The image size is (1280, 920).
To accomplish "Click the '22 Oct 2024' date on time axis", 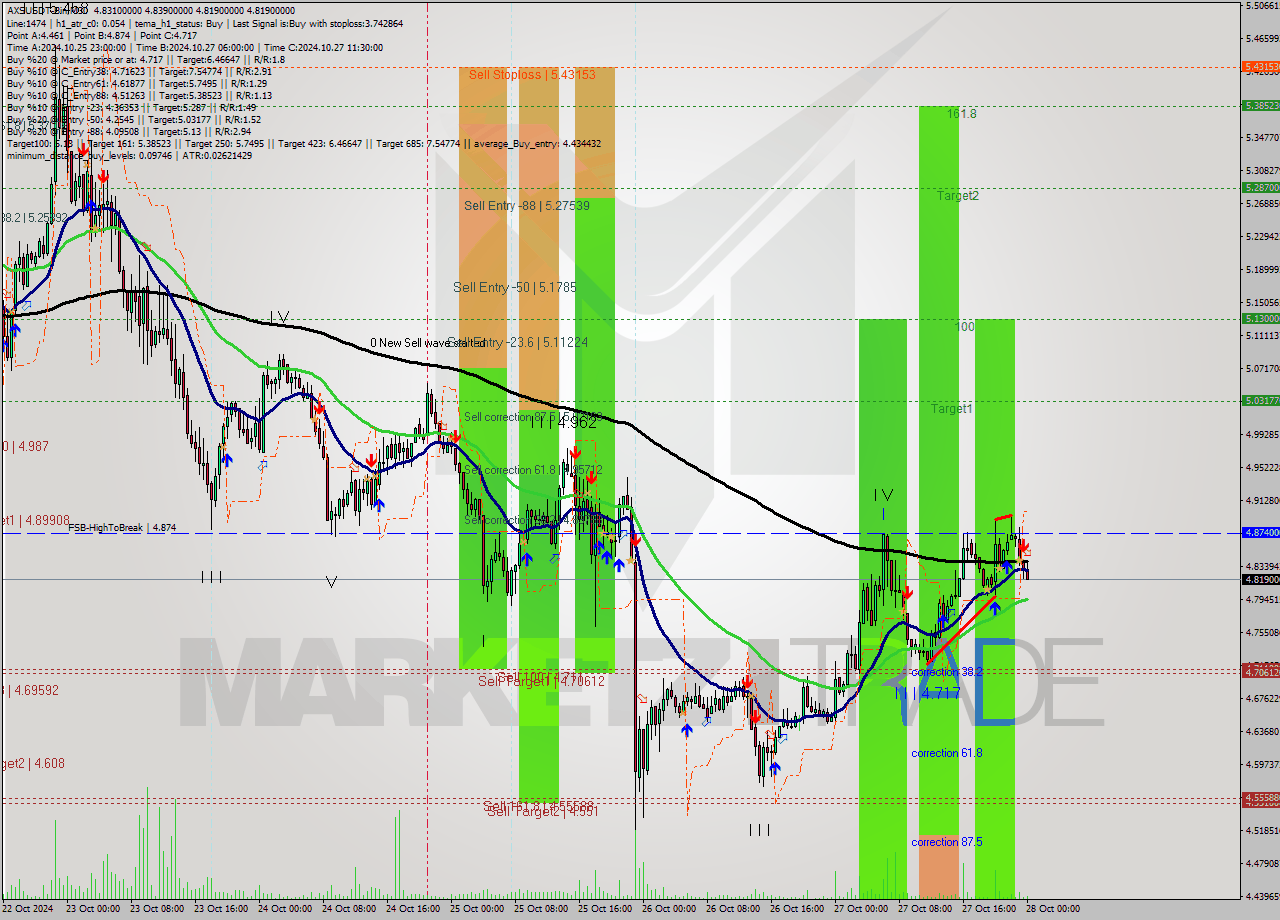I will point(30,909).
